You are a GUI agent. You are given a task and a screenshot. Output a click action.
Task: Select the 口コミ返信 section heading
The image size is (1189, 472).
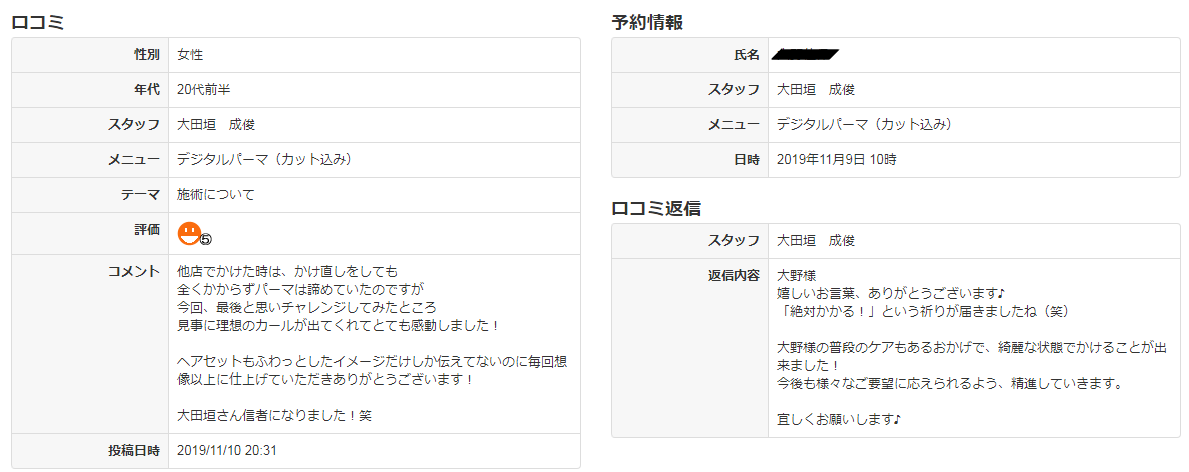point(655,208)
